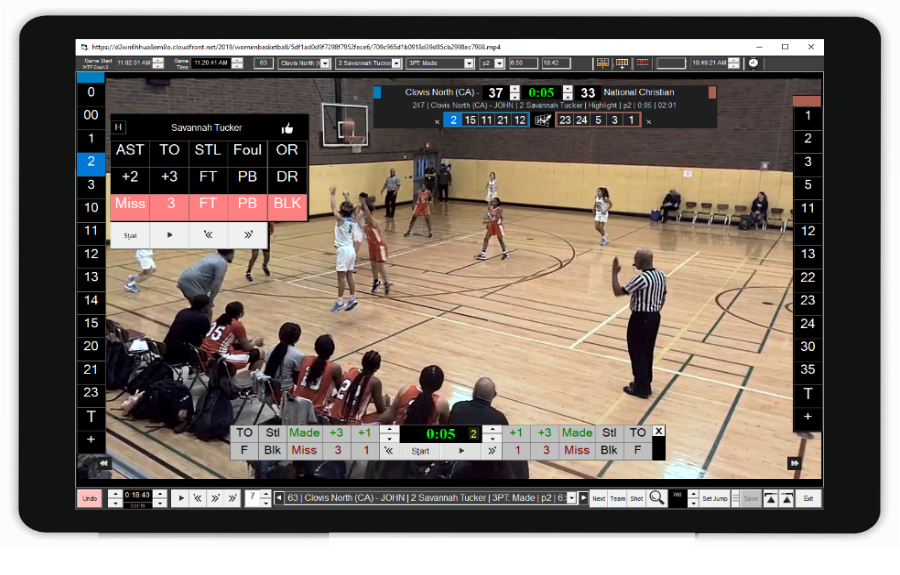
Task: Select jersey 35 in right roster column
Action: 807,370
